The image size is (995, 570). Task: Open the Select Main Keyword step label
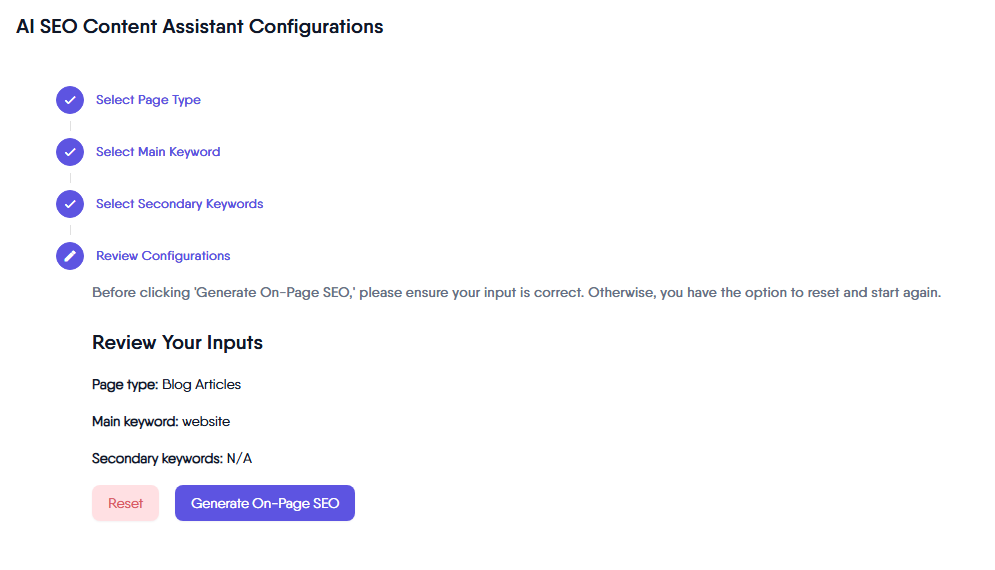click(158, 152)
